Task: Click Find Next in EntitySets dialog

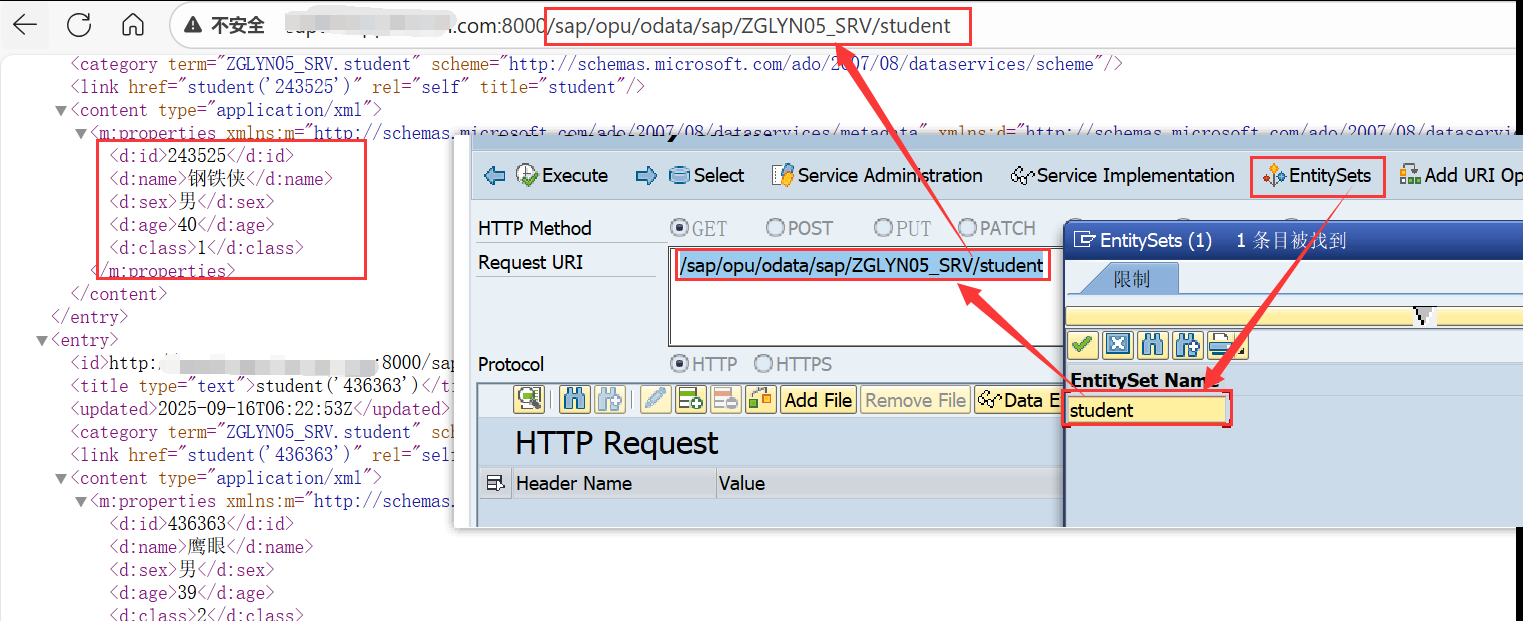Action: tap(1187, 346)
